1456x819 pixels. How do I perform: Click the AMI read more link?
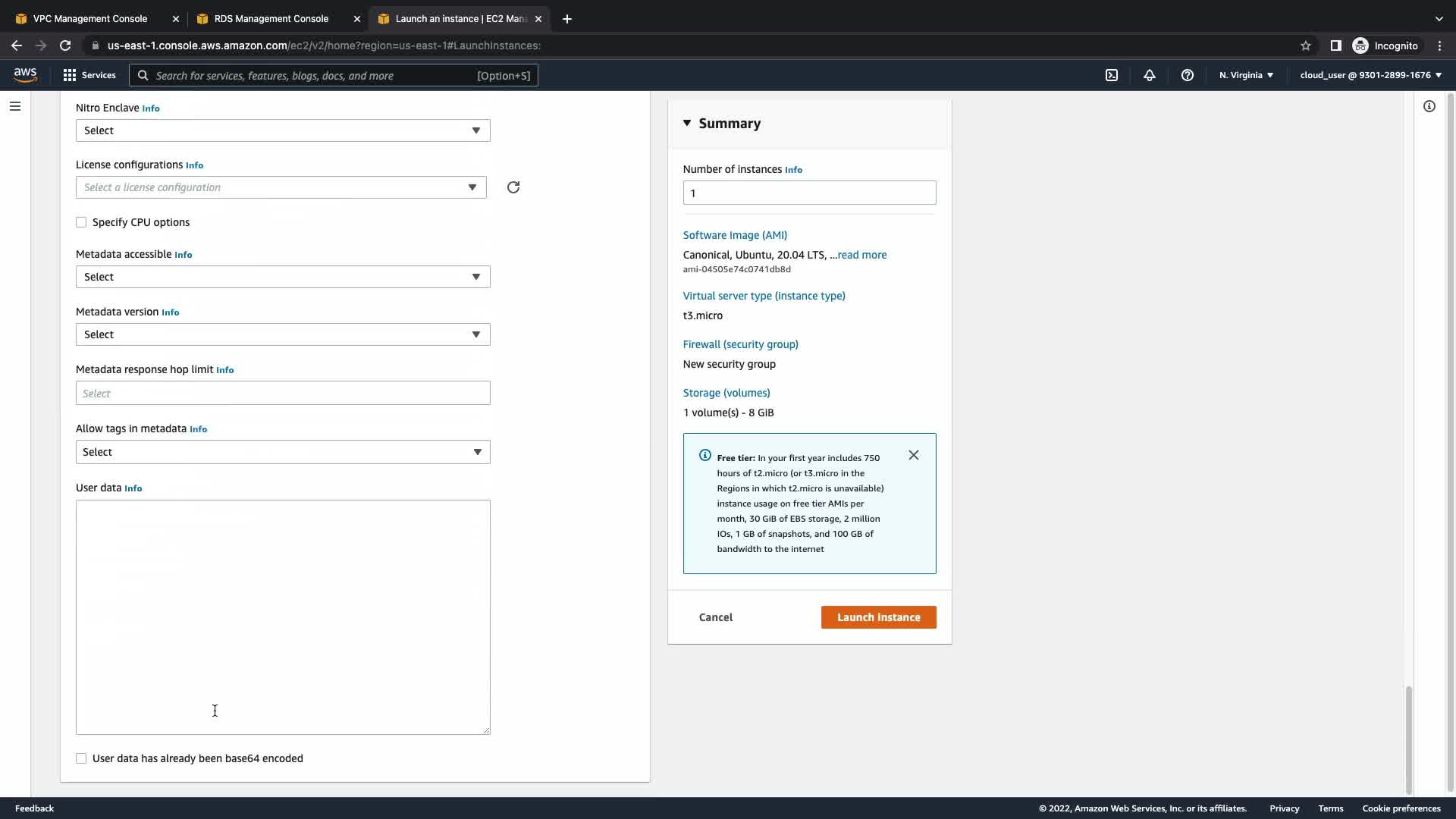(862, 255)
